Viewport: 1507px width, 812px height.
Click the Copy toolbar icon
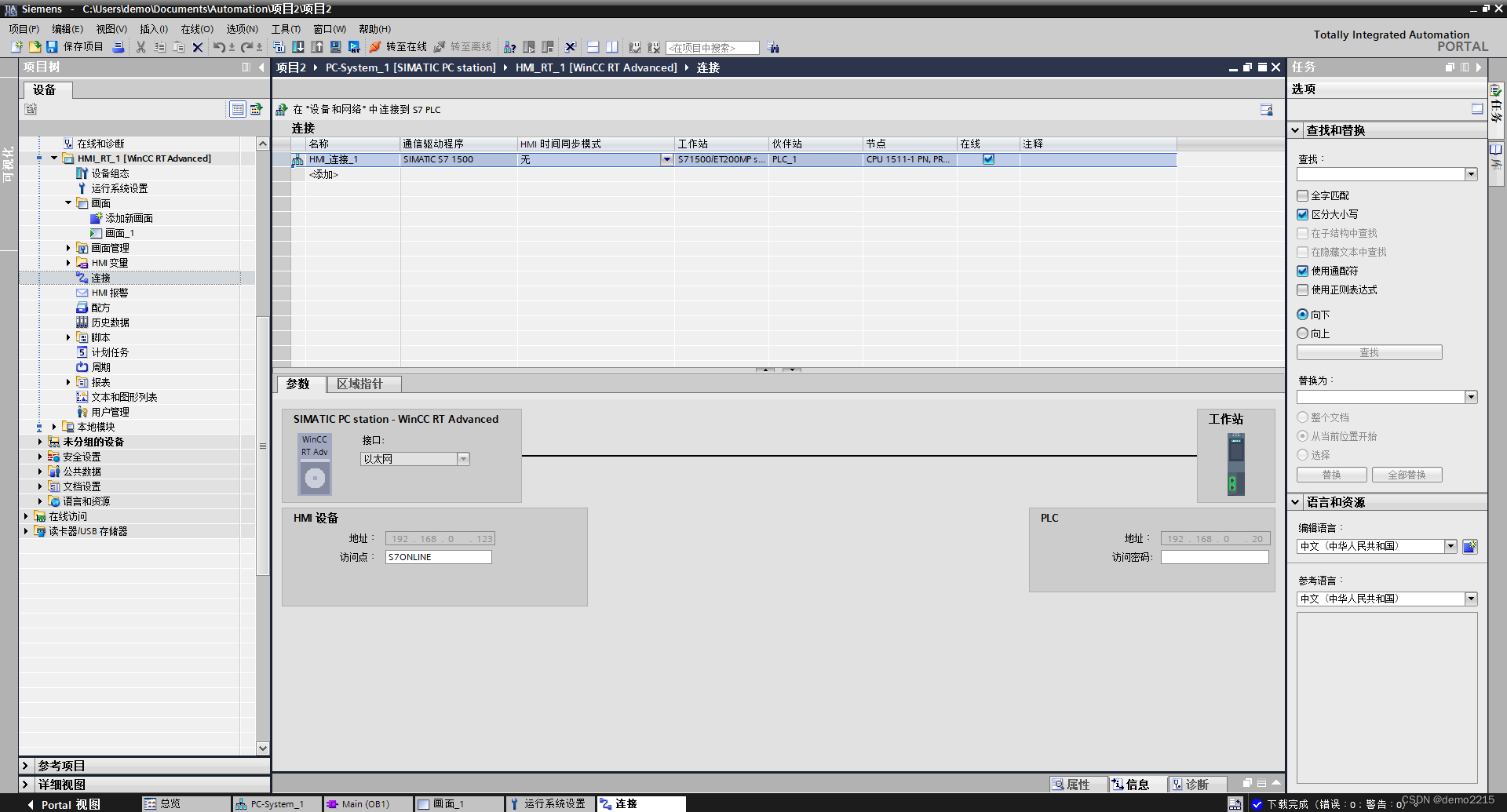pos(160,47)
